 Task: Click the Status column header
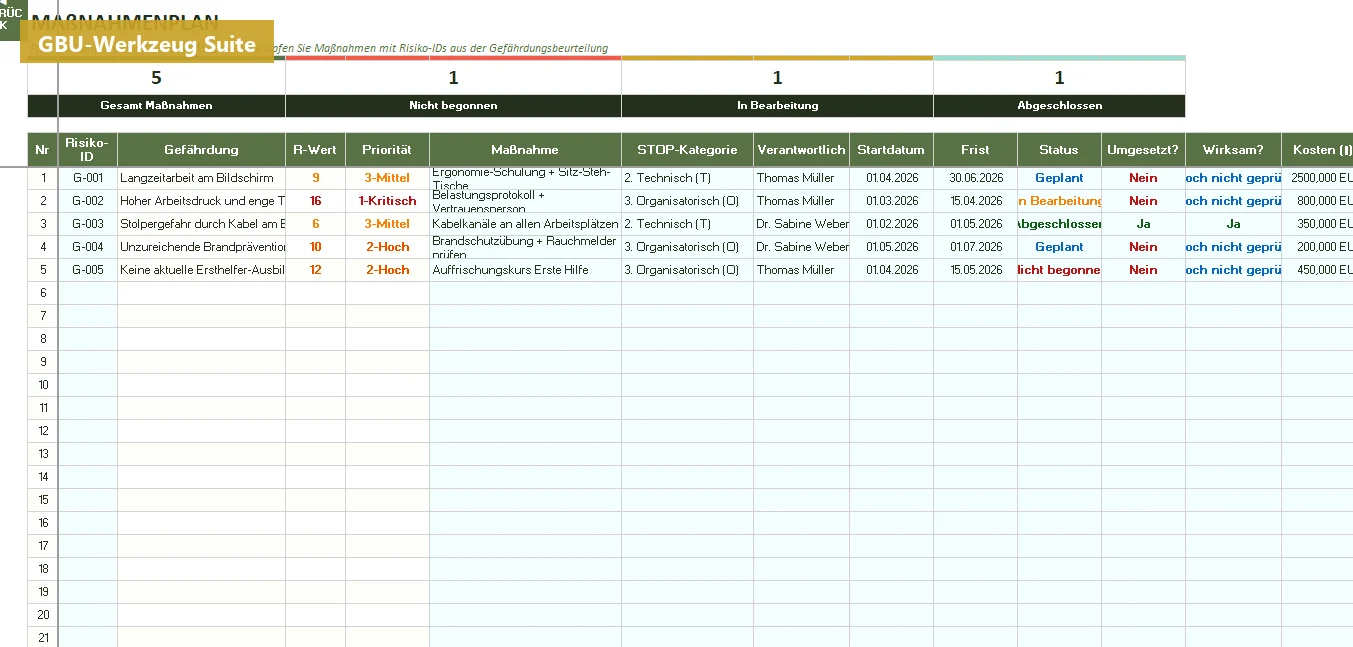tap(1059, 150)
